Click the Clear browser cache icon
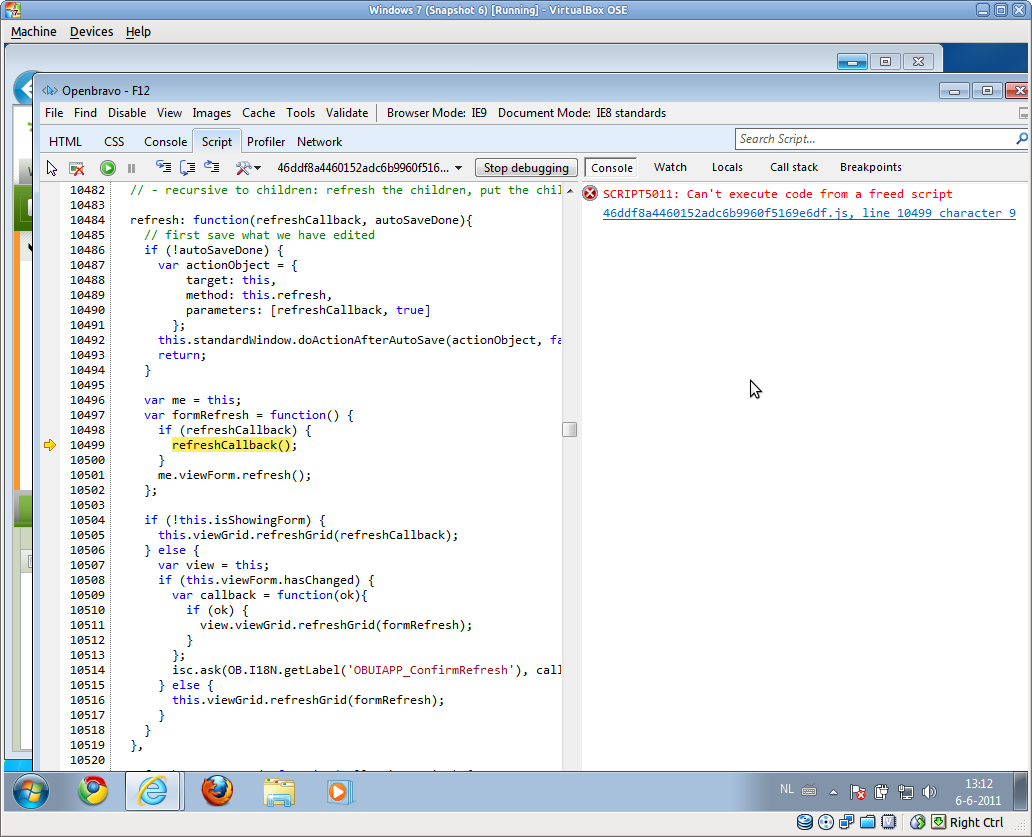The height and width of the screenshot is (837, 1032). [x=76, y=168]
